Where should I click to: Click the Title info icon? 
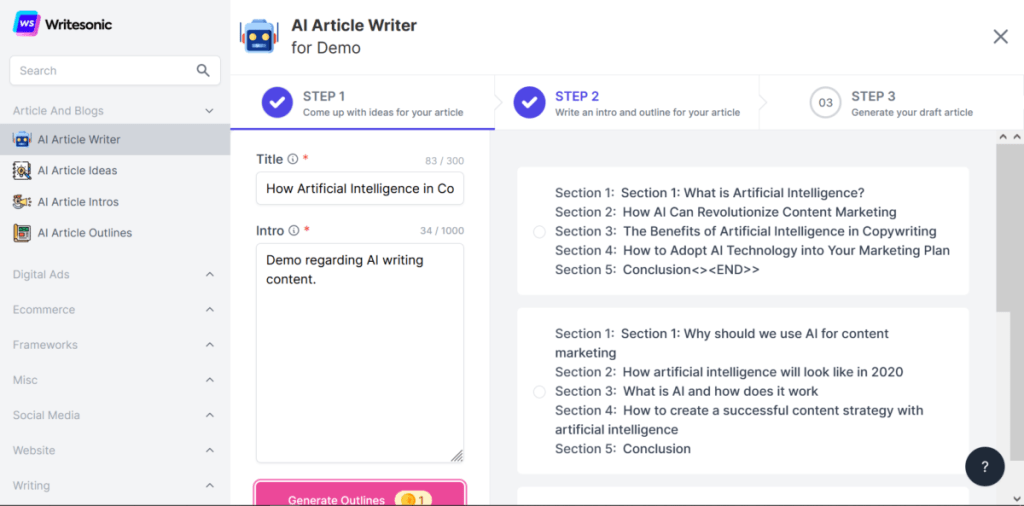coord(293,159)
